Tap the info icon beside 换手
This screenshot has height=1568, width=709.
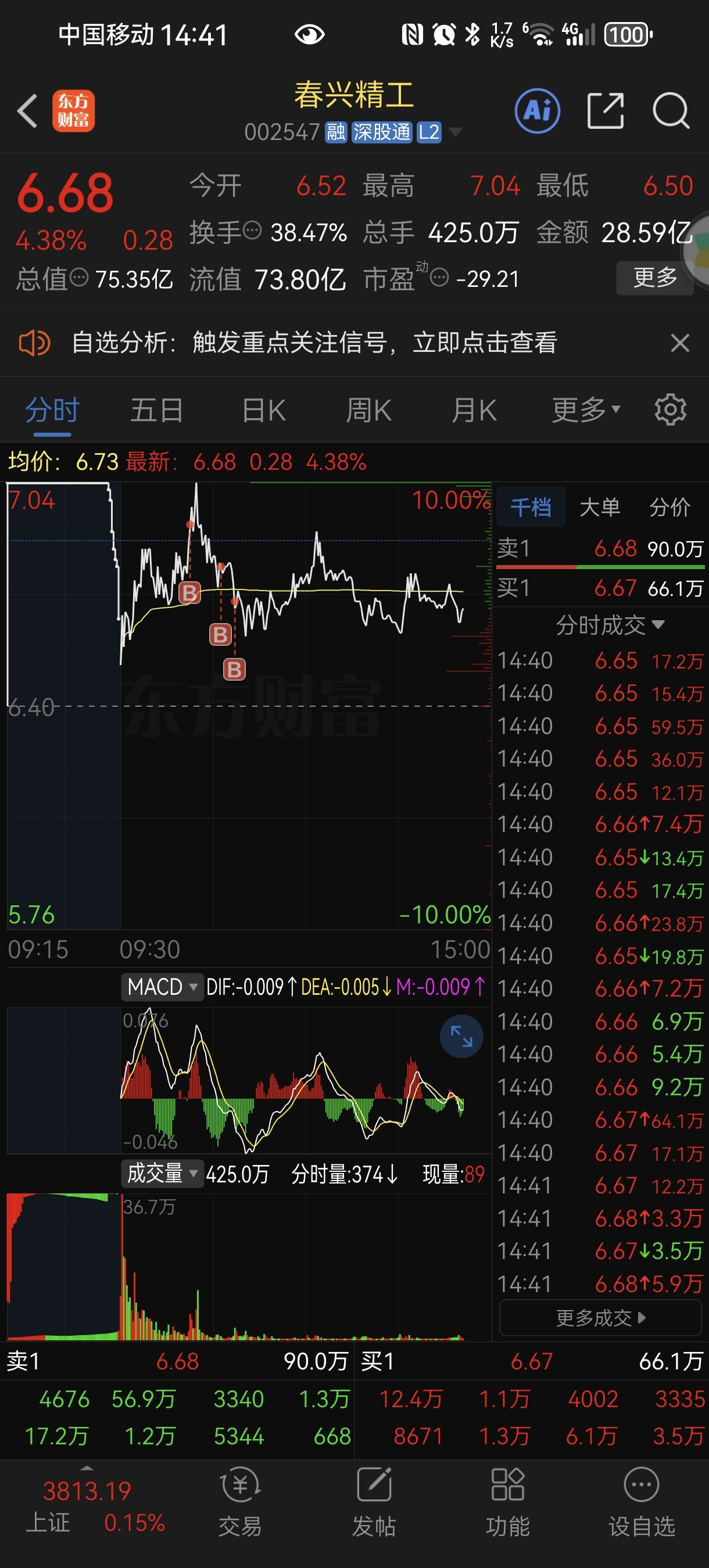pos(252,231)
